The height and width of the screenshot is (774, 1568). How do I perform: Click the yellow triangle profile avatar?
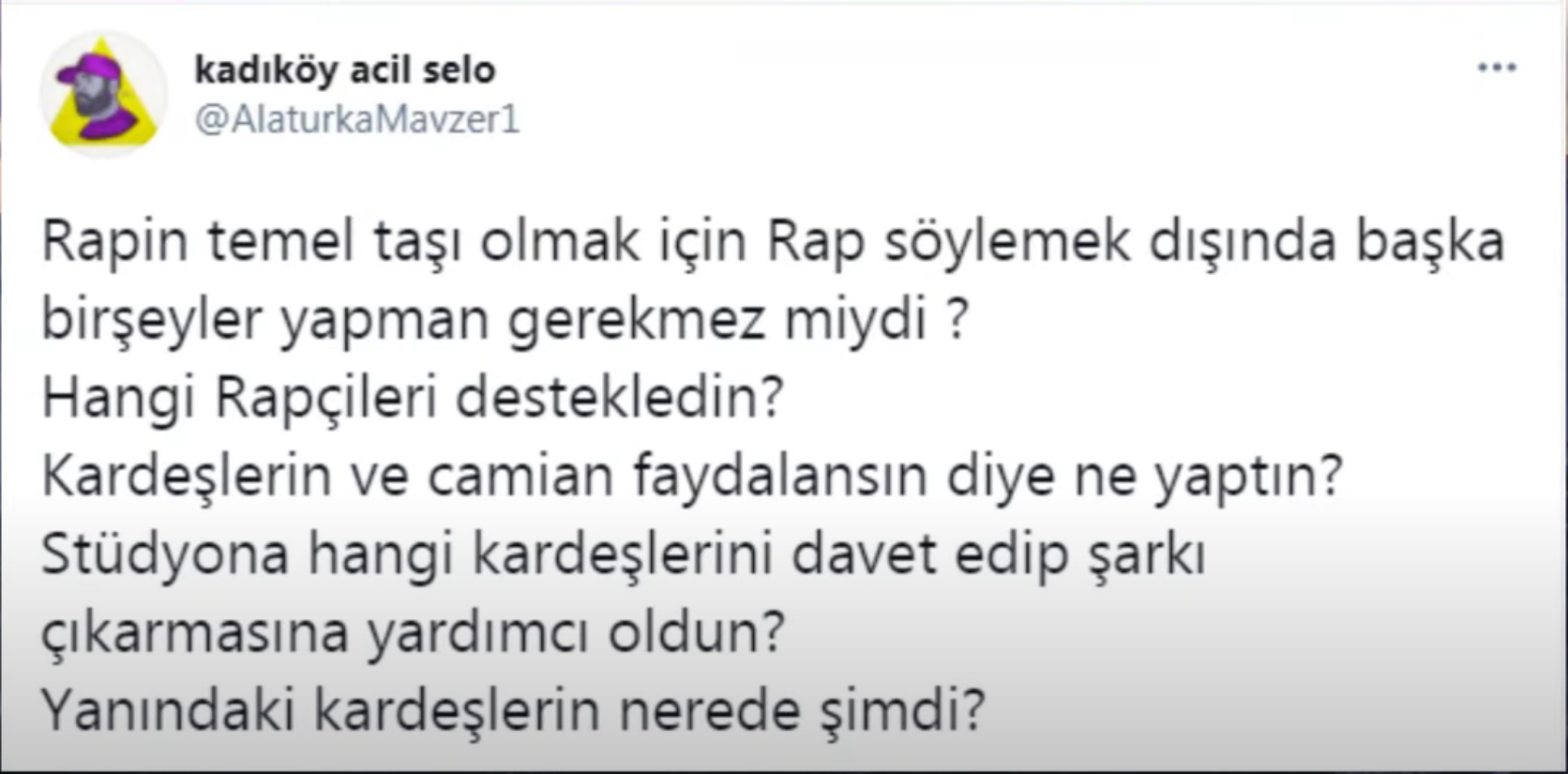pyautogui.click(x=104, y=94)
